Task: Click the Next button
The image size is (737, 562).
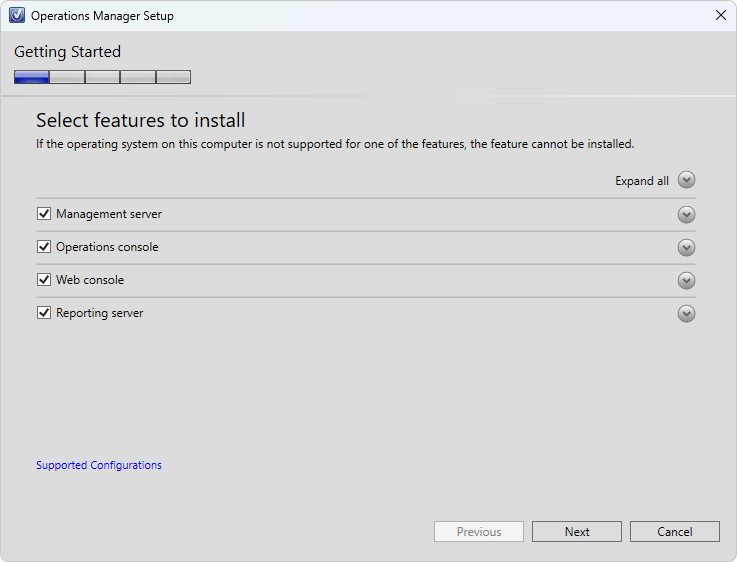Action: click(577, 531)
